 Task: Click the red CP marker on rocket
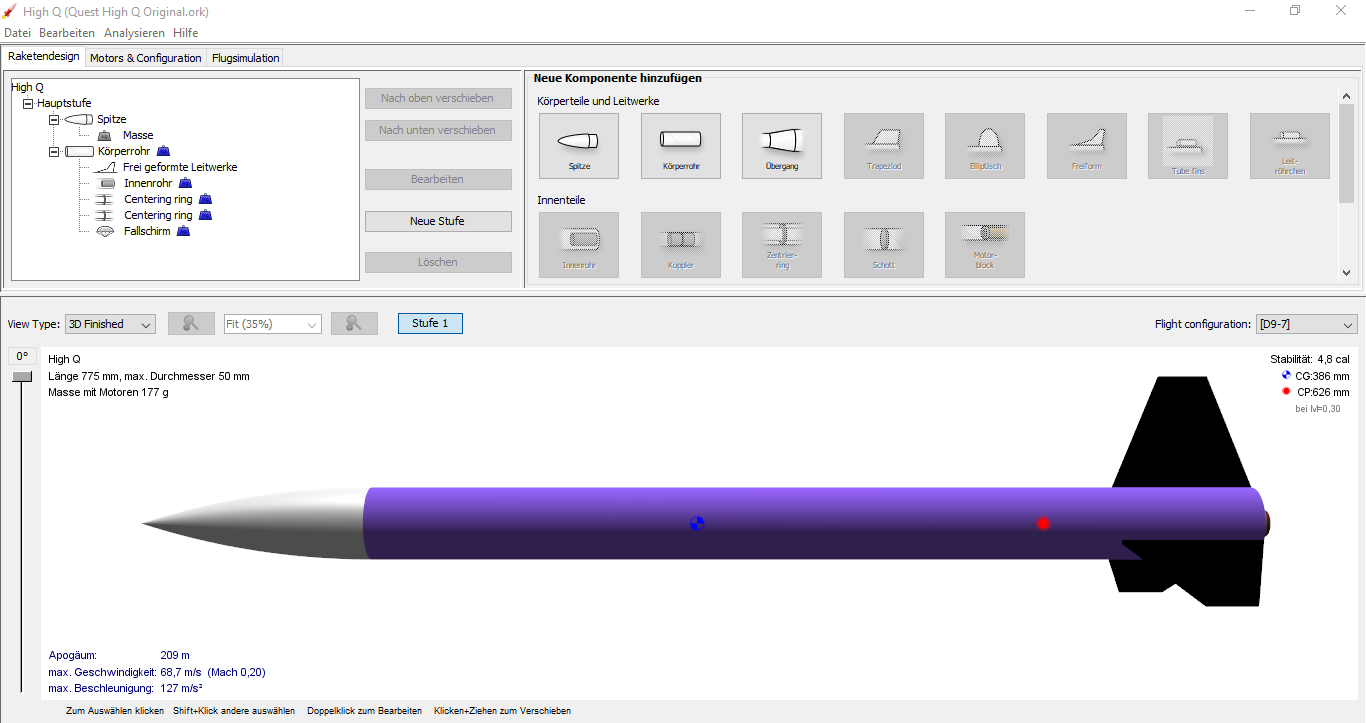[1043, 523]
